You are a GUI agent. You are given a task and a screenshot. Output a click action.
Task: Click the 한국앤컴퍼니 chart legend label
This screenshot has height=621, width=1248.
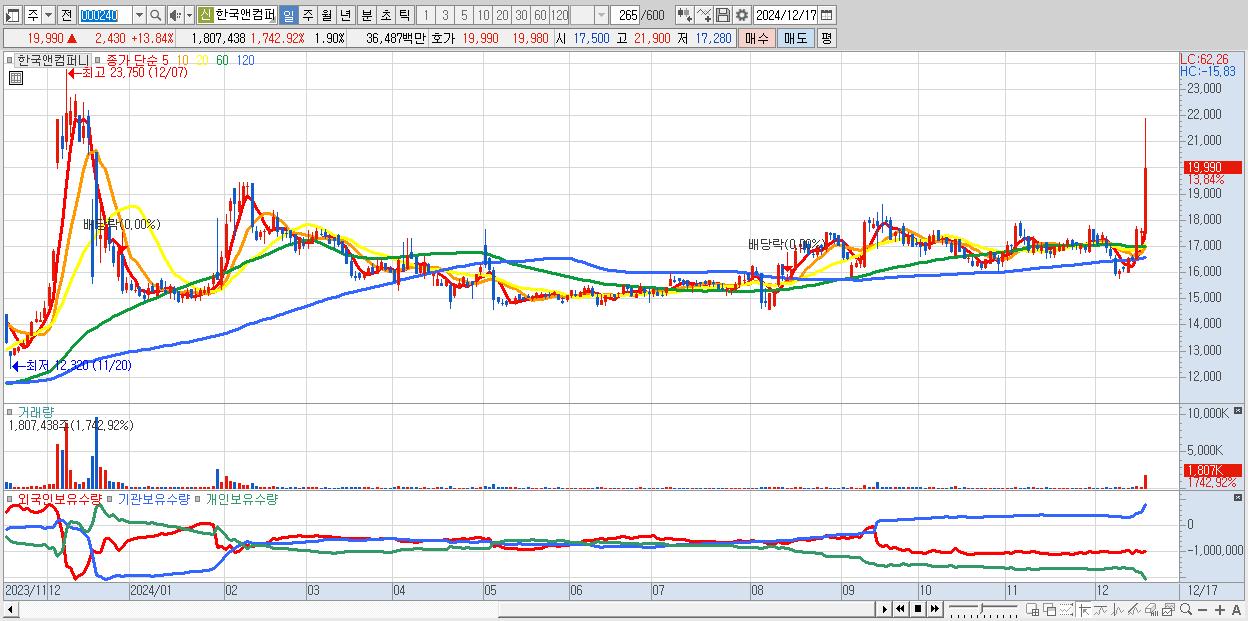54,60
